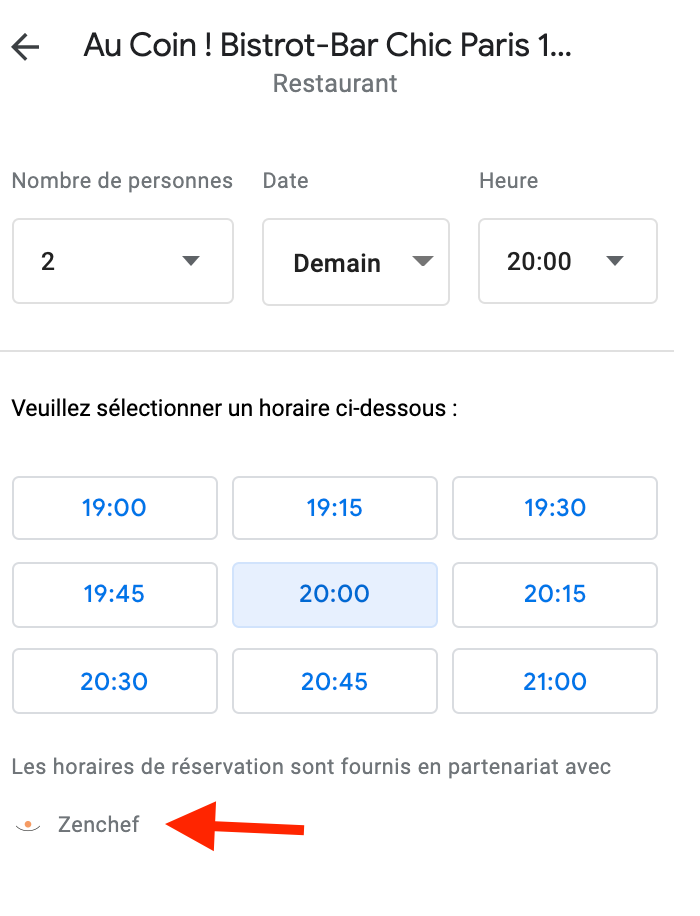Open the Heure dropdown showing 20:00
Viewport: 700px width, 916px height.
pos(568,261)
